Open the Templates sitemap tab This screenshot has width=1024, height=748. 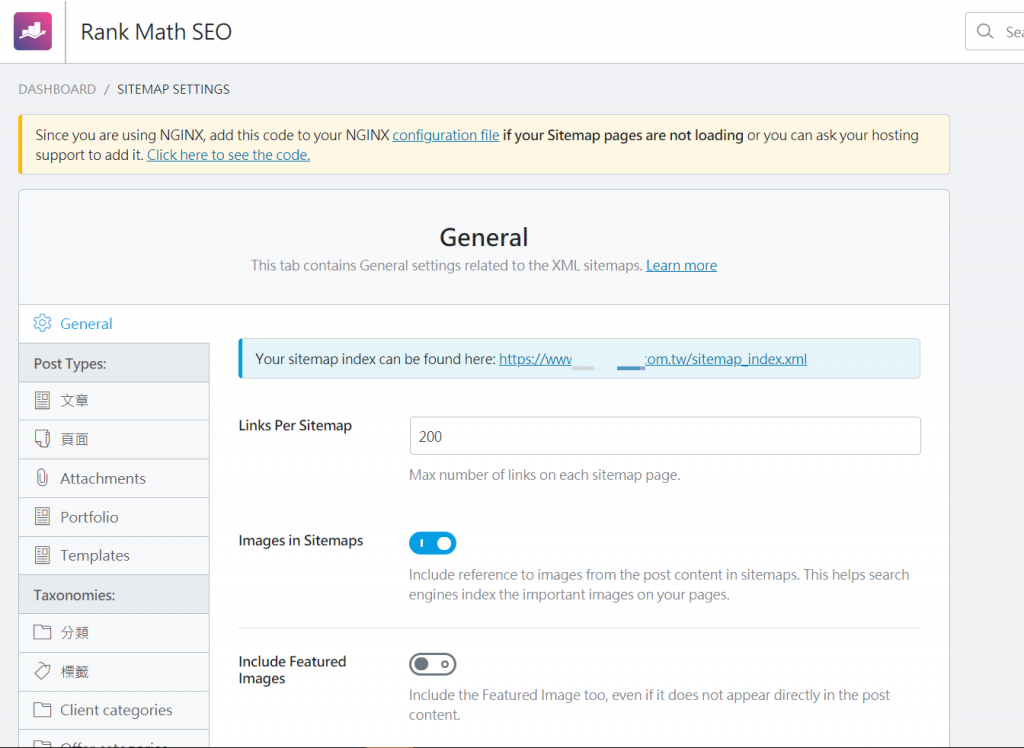(x=114, y=555)
